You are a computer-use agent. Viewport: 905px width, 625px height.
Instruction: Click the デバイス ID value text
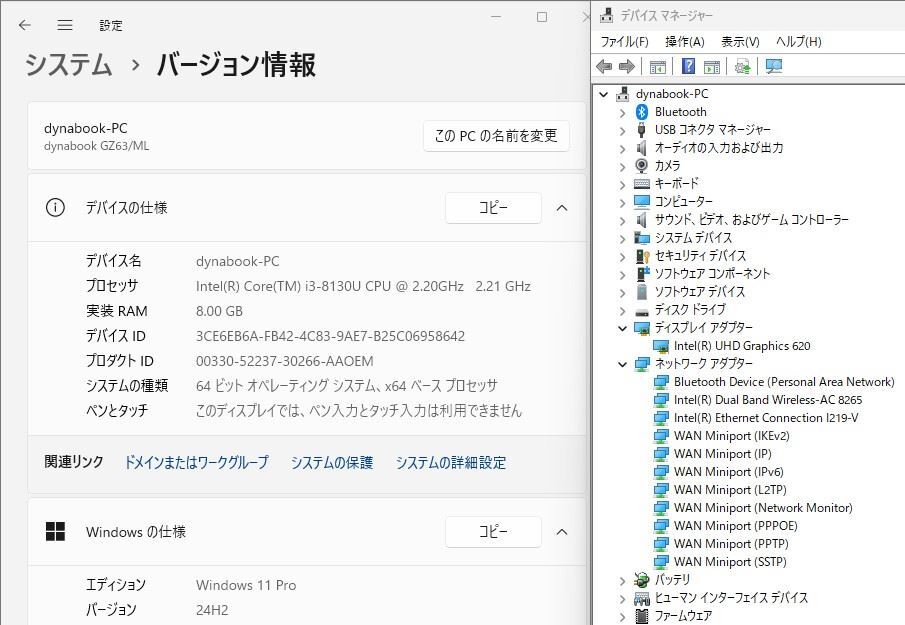[x=330, y=336]
